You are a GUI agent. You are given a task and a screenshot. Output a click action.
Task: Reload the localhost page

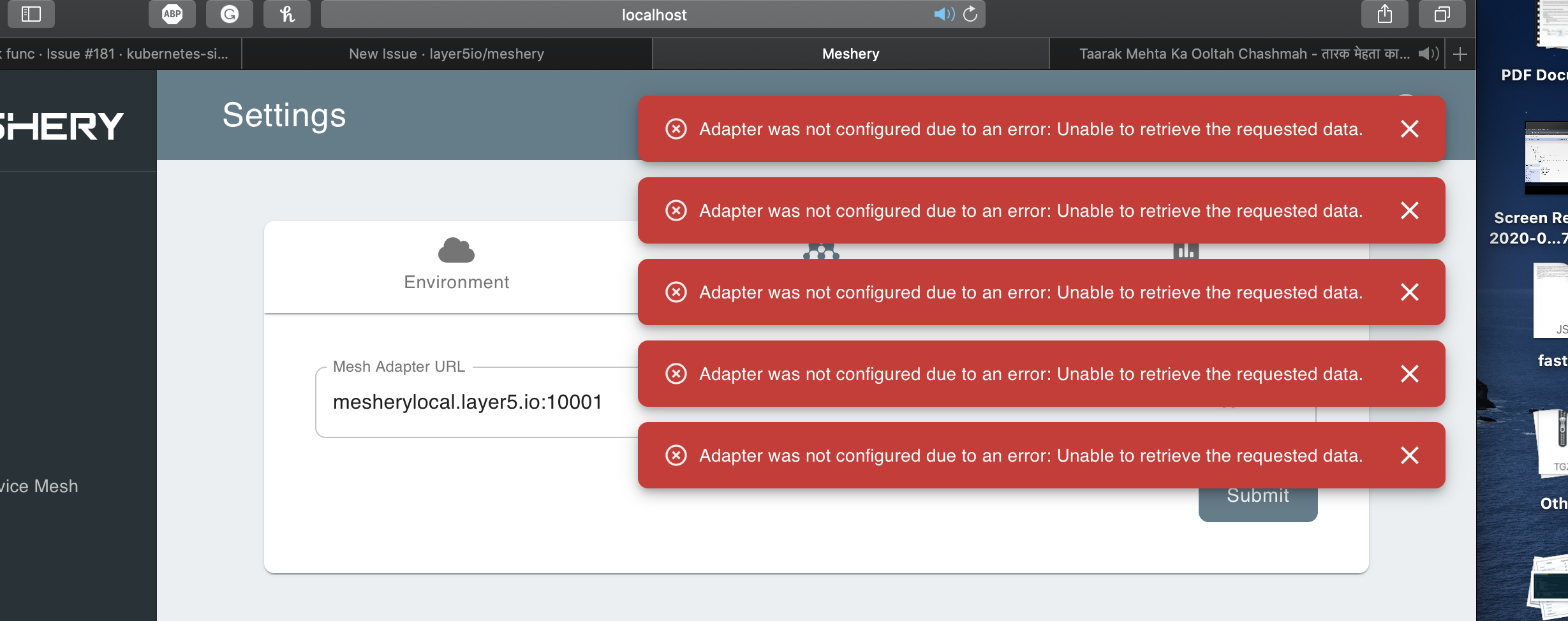click(970, 14)
